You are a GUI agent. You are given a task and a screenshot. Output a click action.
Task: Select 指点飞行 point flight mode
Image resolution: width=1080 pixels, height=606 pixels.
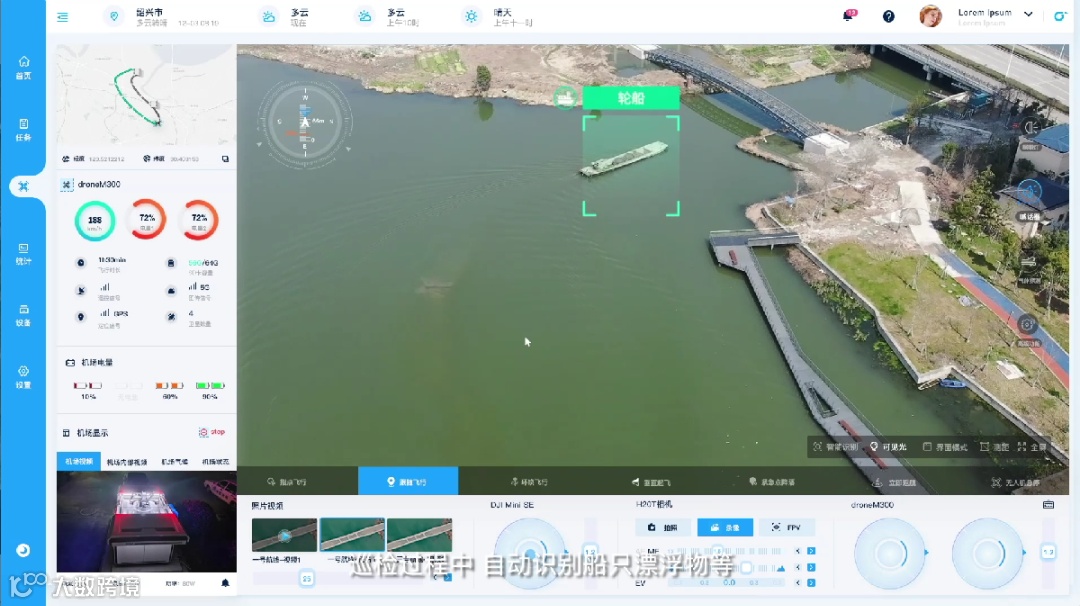[287, 482]
